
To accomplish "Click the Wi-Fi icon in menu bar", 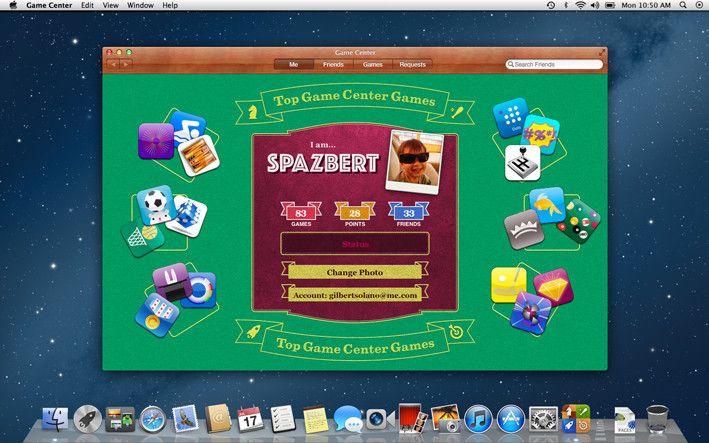I will [x=580, y=5].
